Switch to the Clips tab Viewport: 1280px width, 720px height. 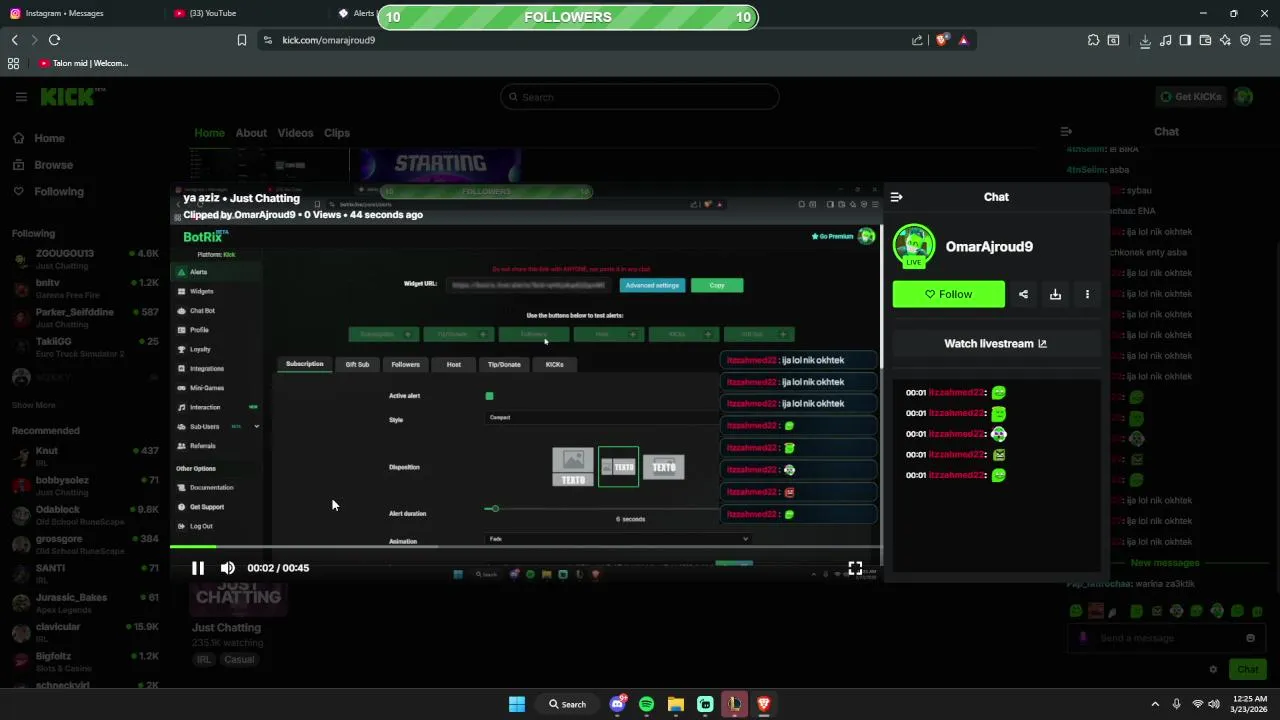[337, 133]
